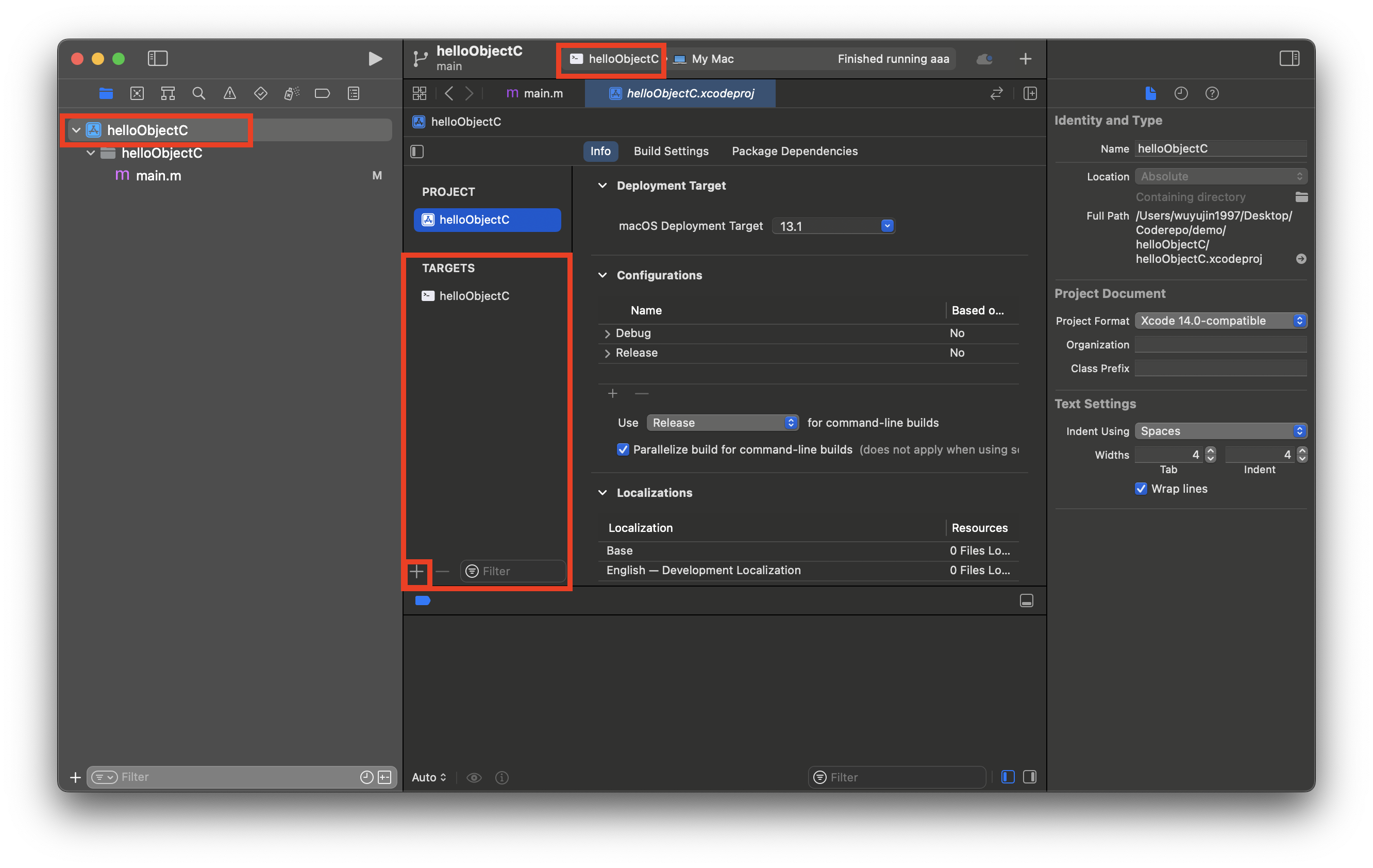Switch to the helloObjectC.xcodeproj tab

coord(681,93)
